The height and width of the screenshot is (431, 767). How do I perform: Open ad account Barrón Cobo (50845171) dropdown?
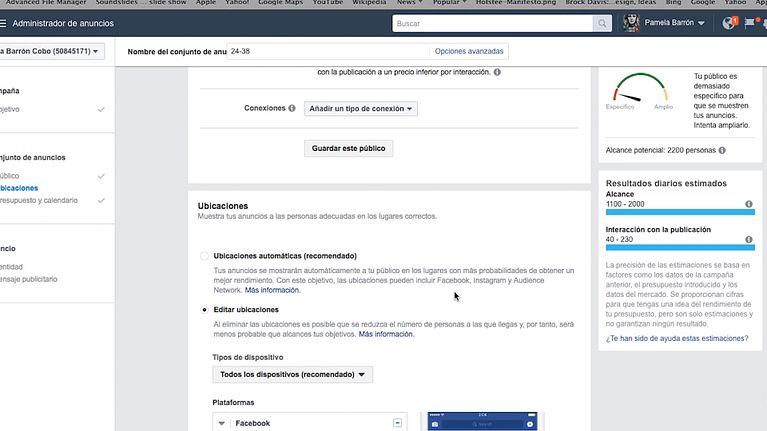[x=51, y=51]
